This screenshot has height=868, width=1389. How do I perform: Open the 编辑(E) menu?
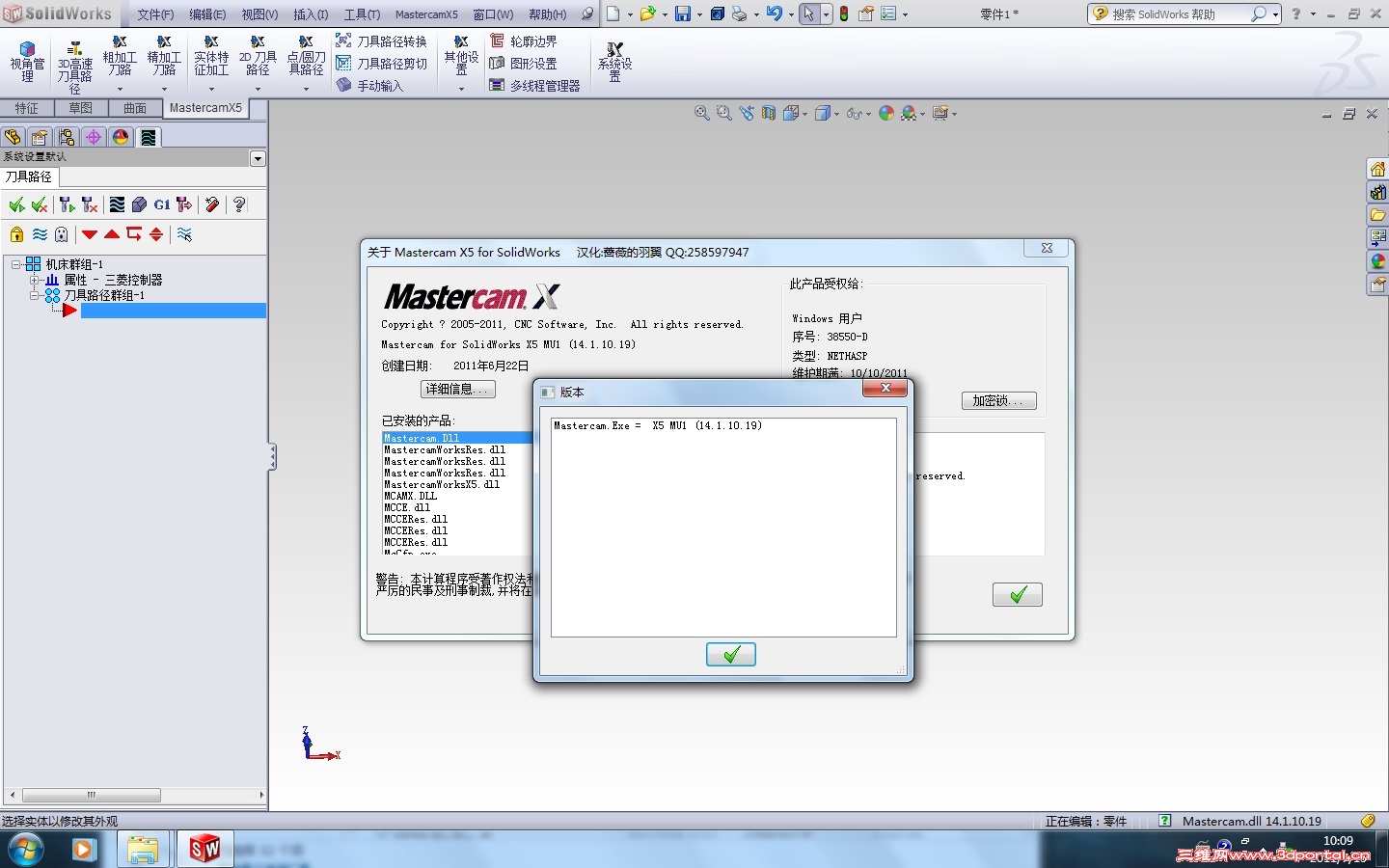[x=207, y=14]
